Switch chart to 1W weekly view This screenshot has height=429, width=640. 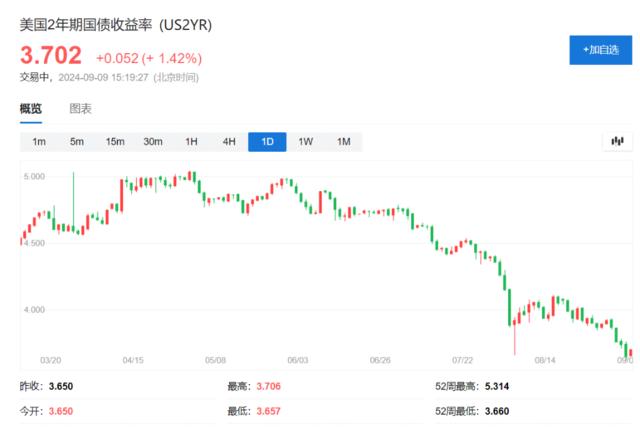[x=305, y=142]
